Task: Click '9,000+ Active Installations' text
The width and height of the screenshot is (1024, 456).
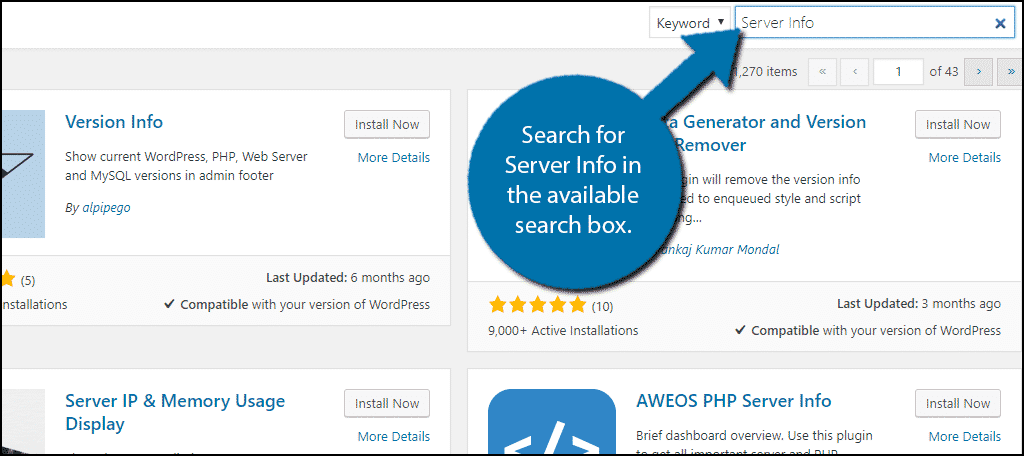Action: click(x=563, y=331)
